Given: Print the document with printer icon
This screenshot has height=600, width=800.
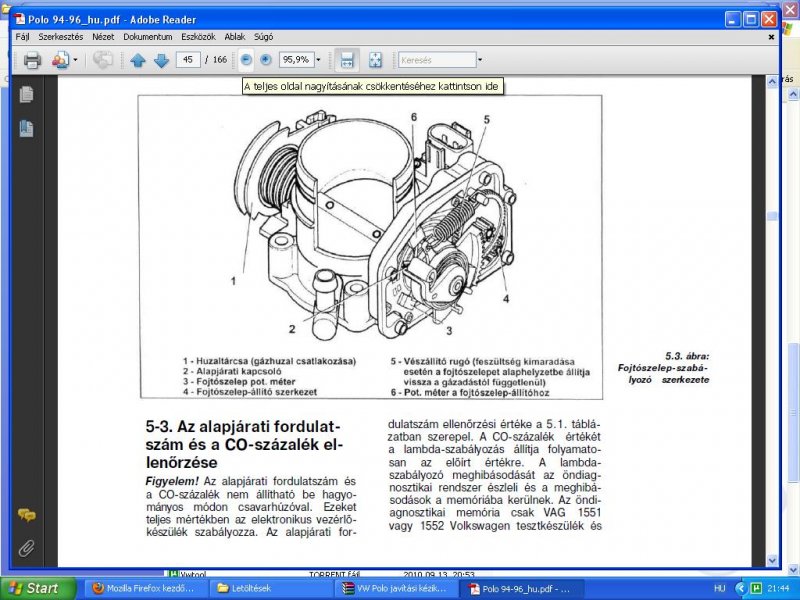Looking at the screenshot, I should [32, 60].
